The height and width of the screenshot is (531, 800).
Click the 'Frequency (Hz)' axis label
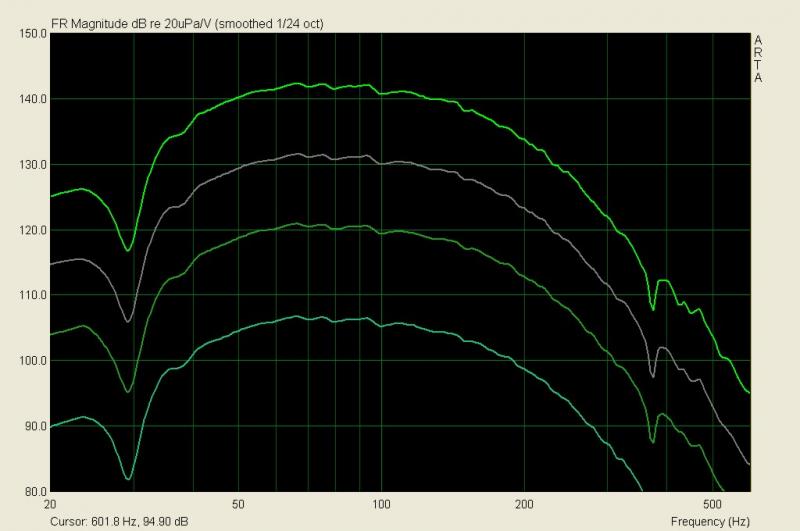pos(710,521)
